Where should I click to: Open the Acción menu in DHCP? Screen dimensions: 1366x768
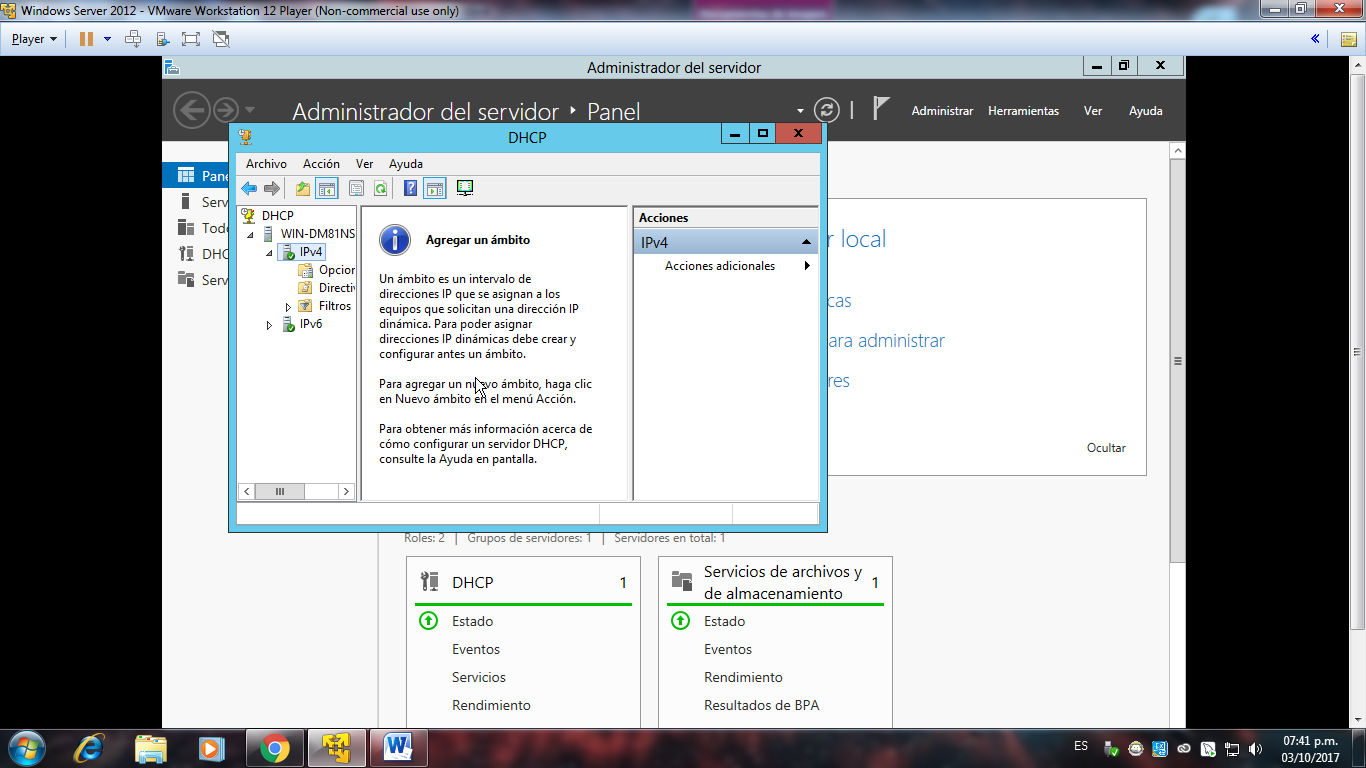point(321,163)
